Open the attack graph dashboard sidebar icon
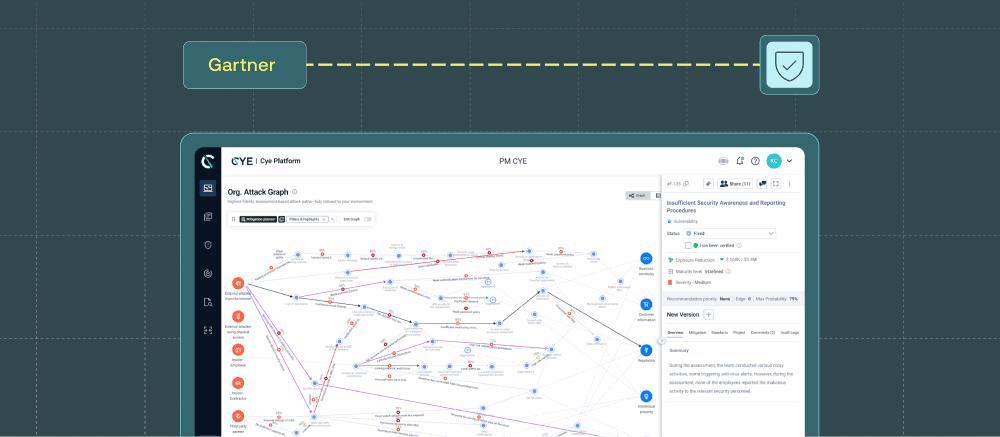Screen dimensions: 1000x437 207,188
